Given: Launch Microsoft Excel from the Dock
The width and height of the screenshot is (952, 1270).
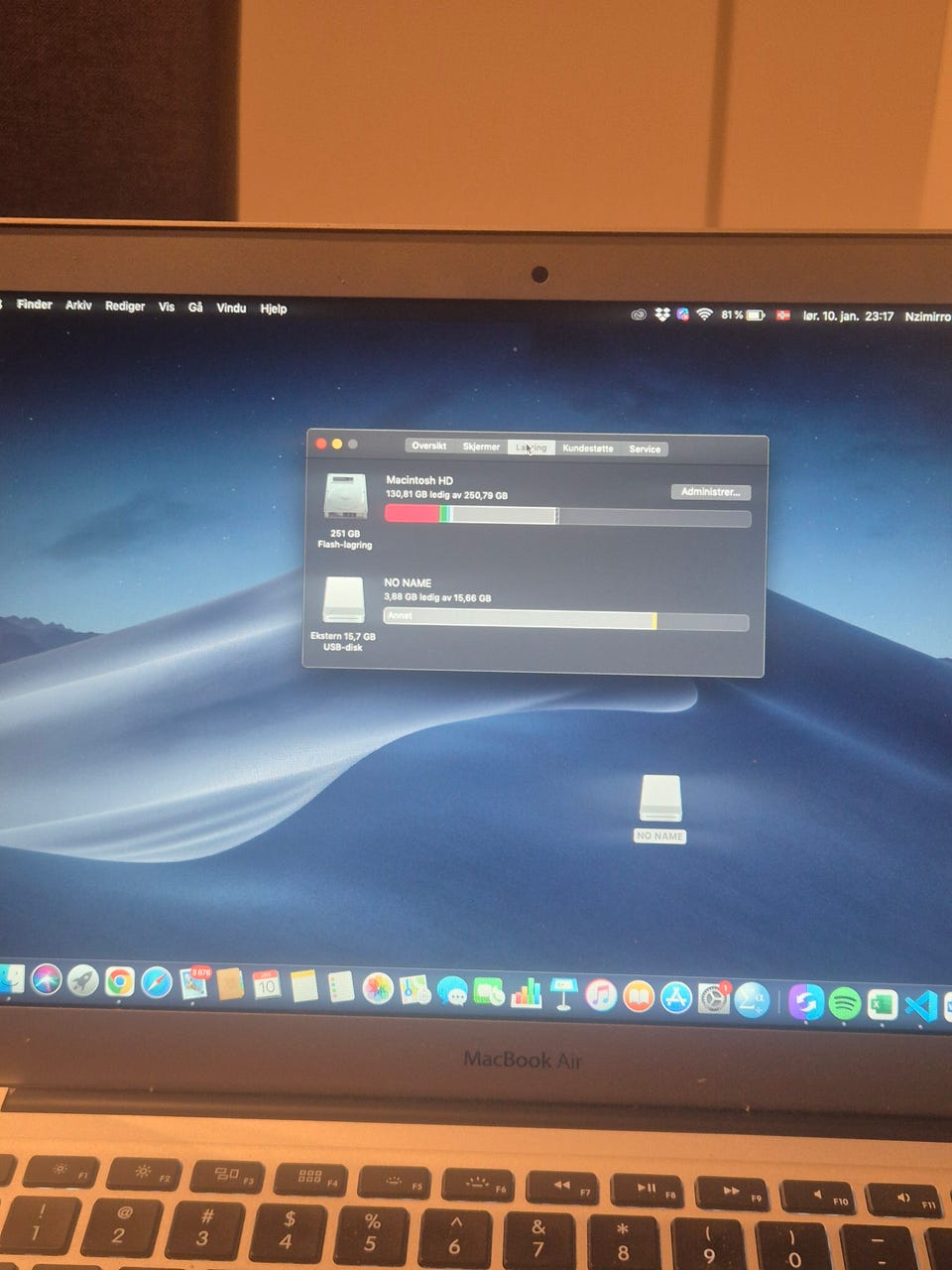Looking at the screenshot, I should coord(882,1005).
